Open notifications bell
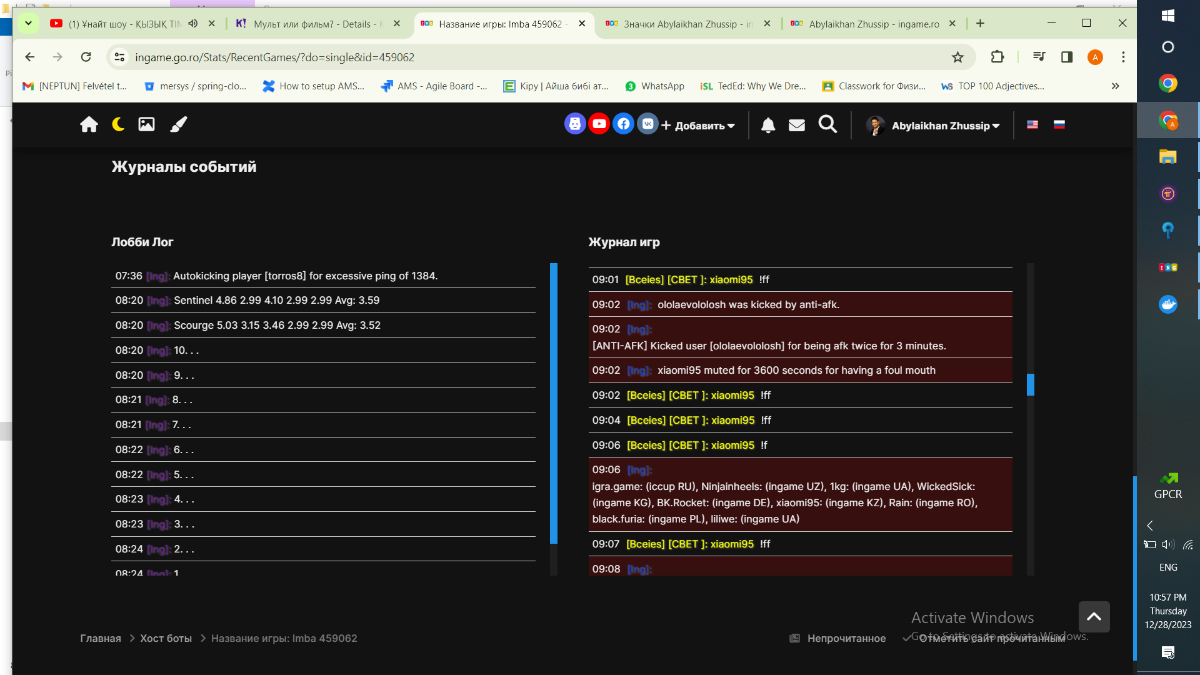The width and height of the screenshot is (1200, 675). [x=768, y=126]
